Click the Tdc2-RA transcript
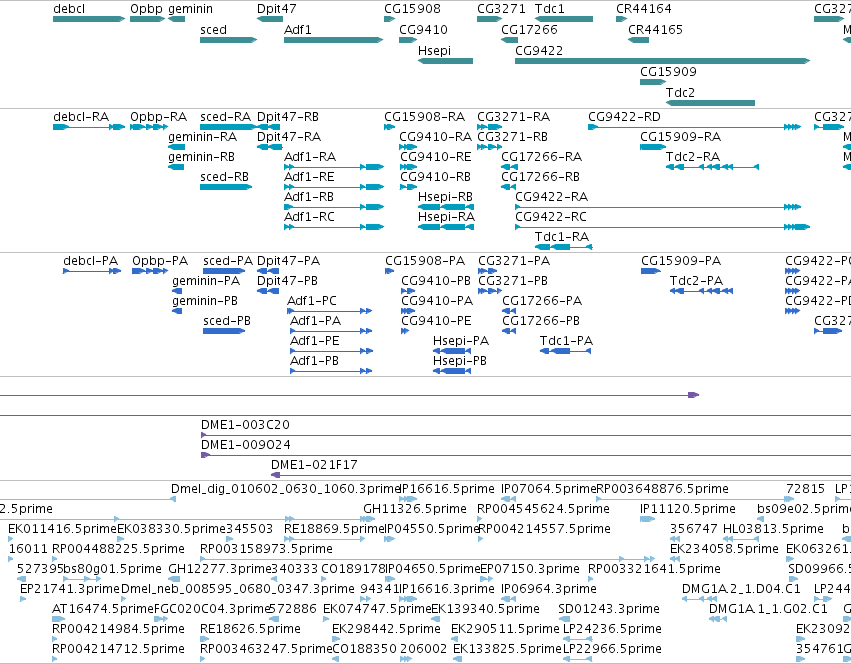This screenshot has width=851, height=664. (713, 167)
